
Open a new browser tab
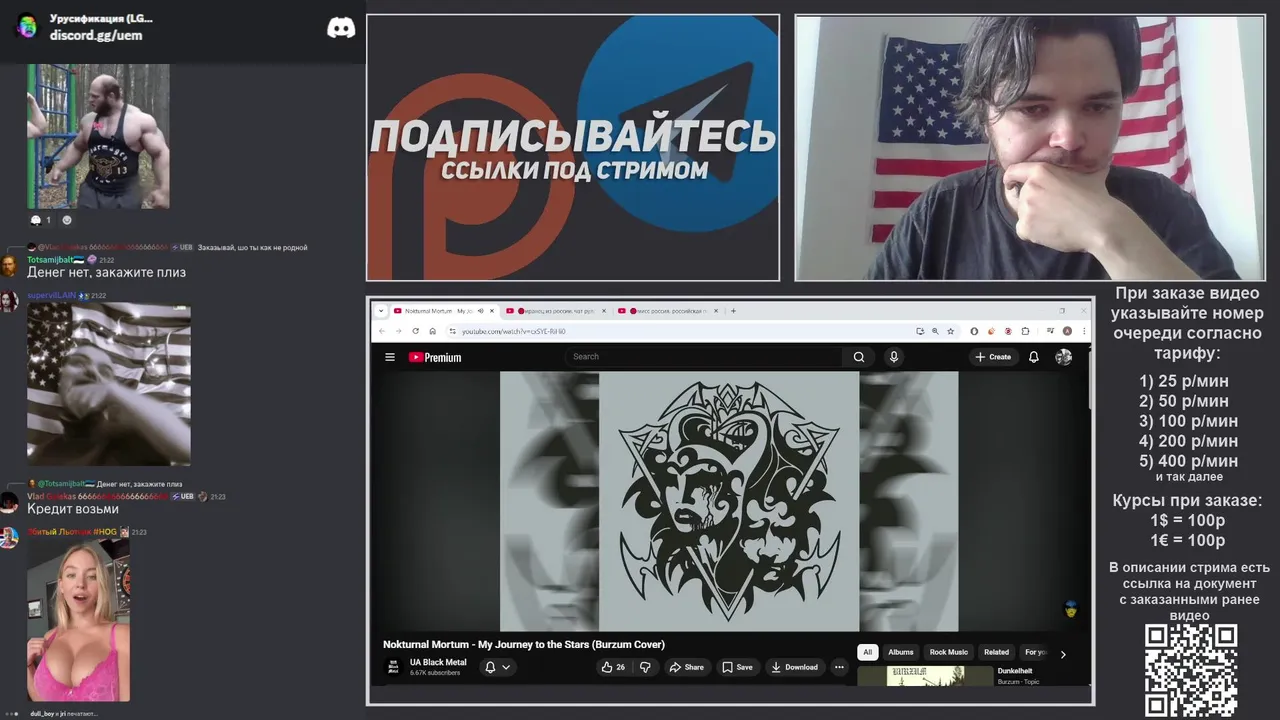733,311
